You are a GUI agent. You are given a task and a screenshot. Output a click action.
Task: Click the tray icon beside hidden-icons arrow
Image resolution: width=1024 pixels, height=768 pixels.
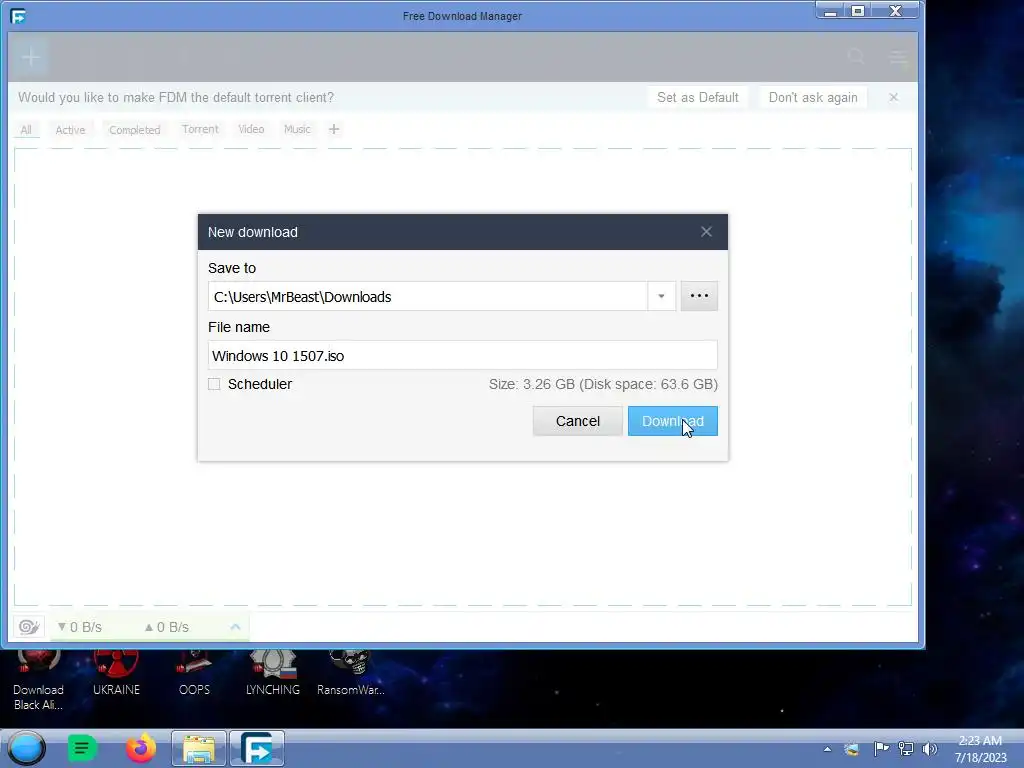(852, 749)
